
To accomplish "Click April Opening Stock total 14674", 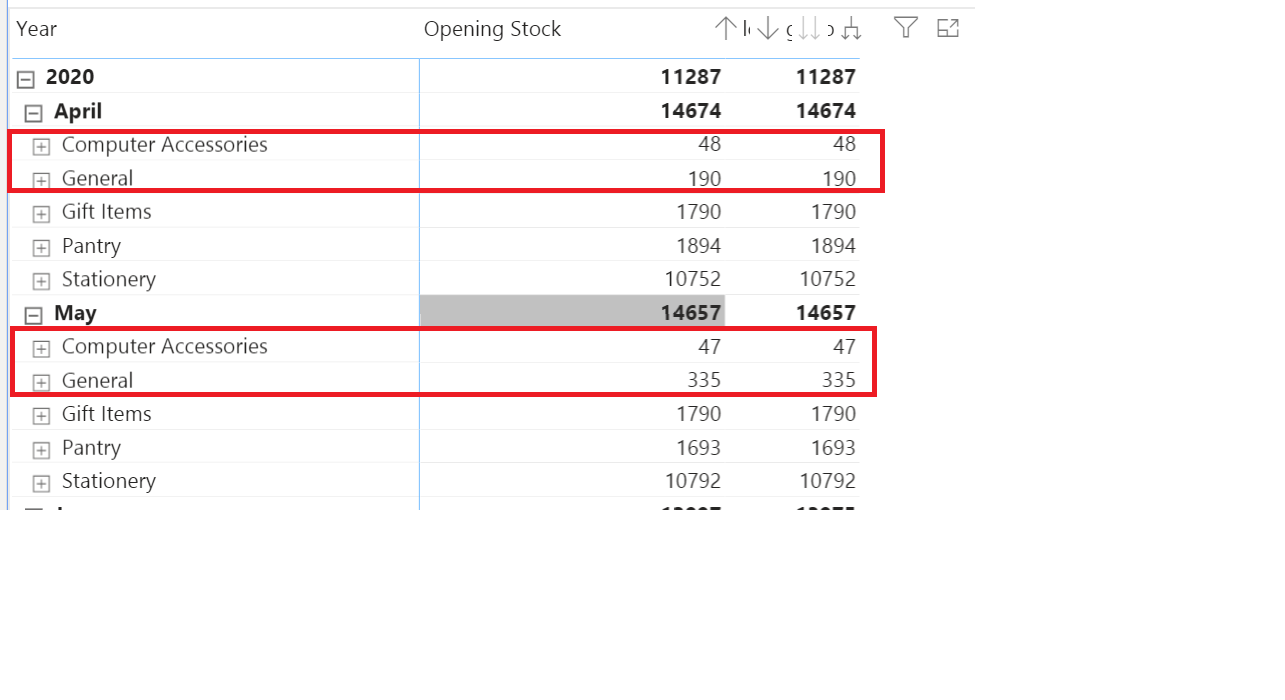I will click(691, 110).
